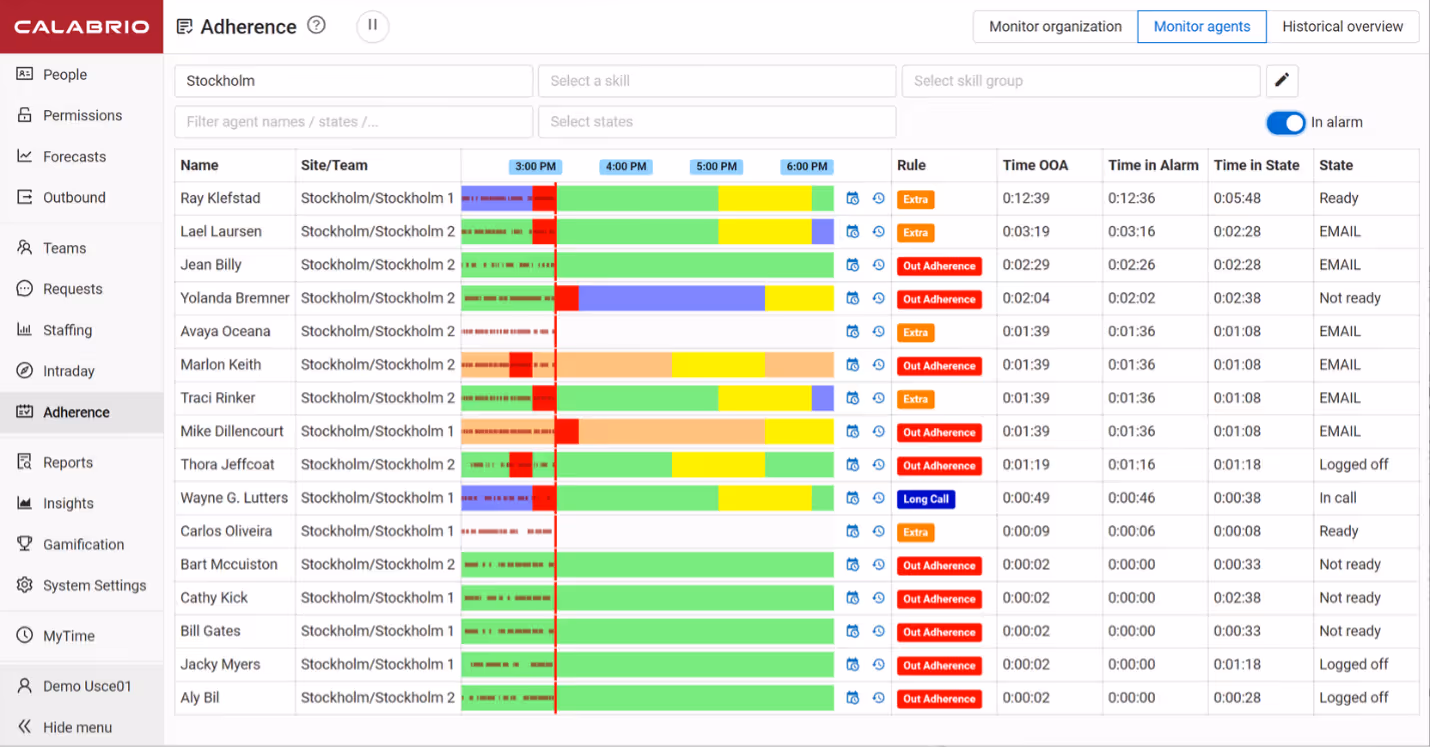Click the Filter agent names input
Viewport: 1430px width, 751px height.
[353, 122]
